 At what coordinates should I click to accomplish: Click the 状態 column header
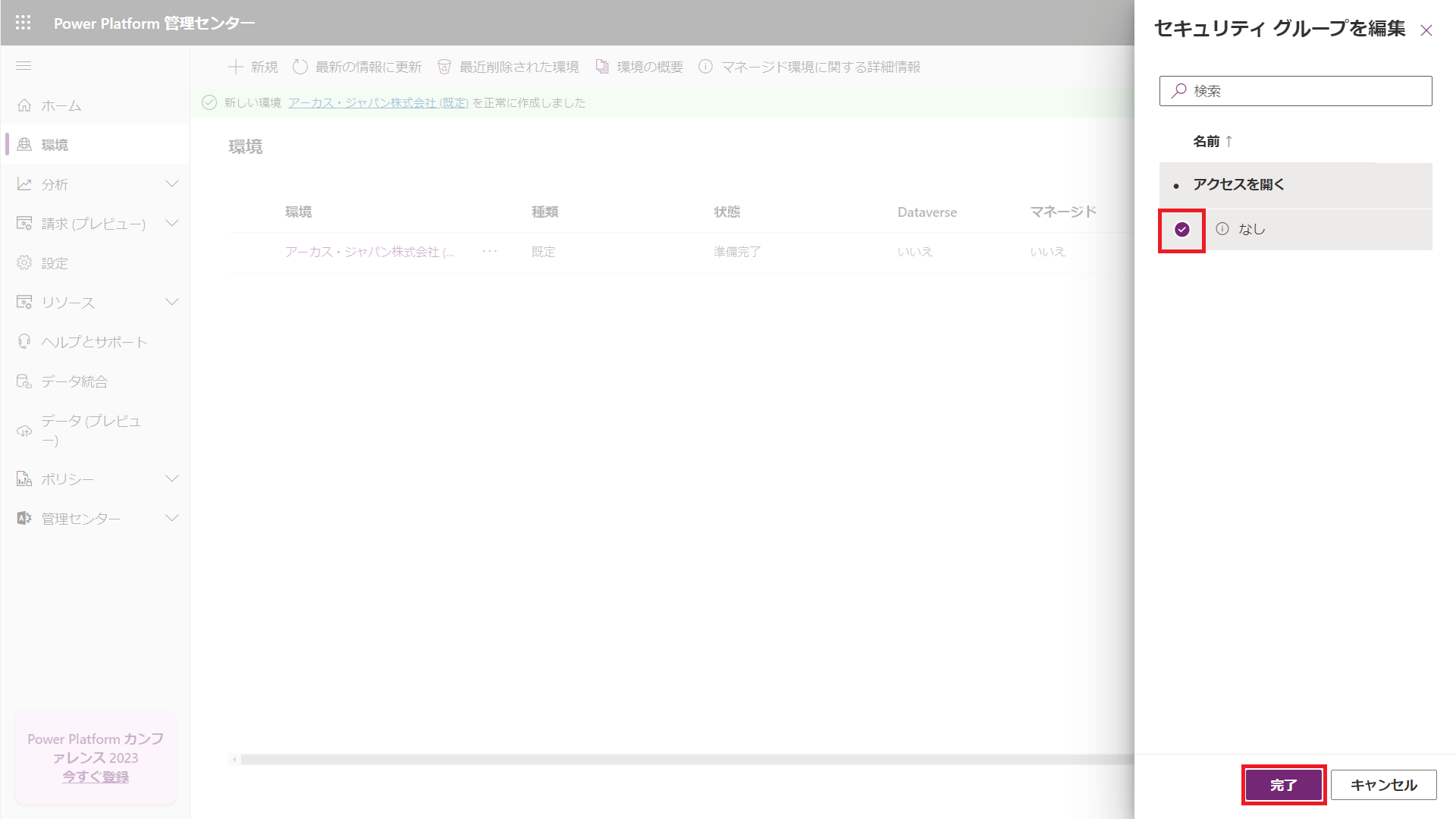[x=726, y=212]
